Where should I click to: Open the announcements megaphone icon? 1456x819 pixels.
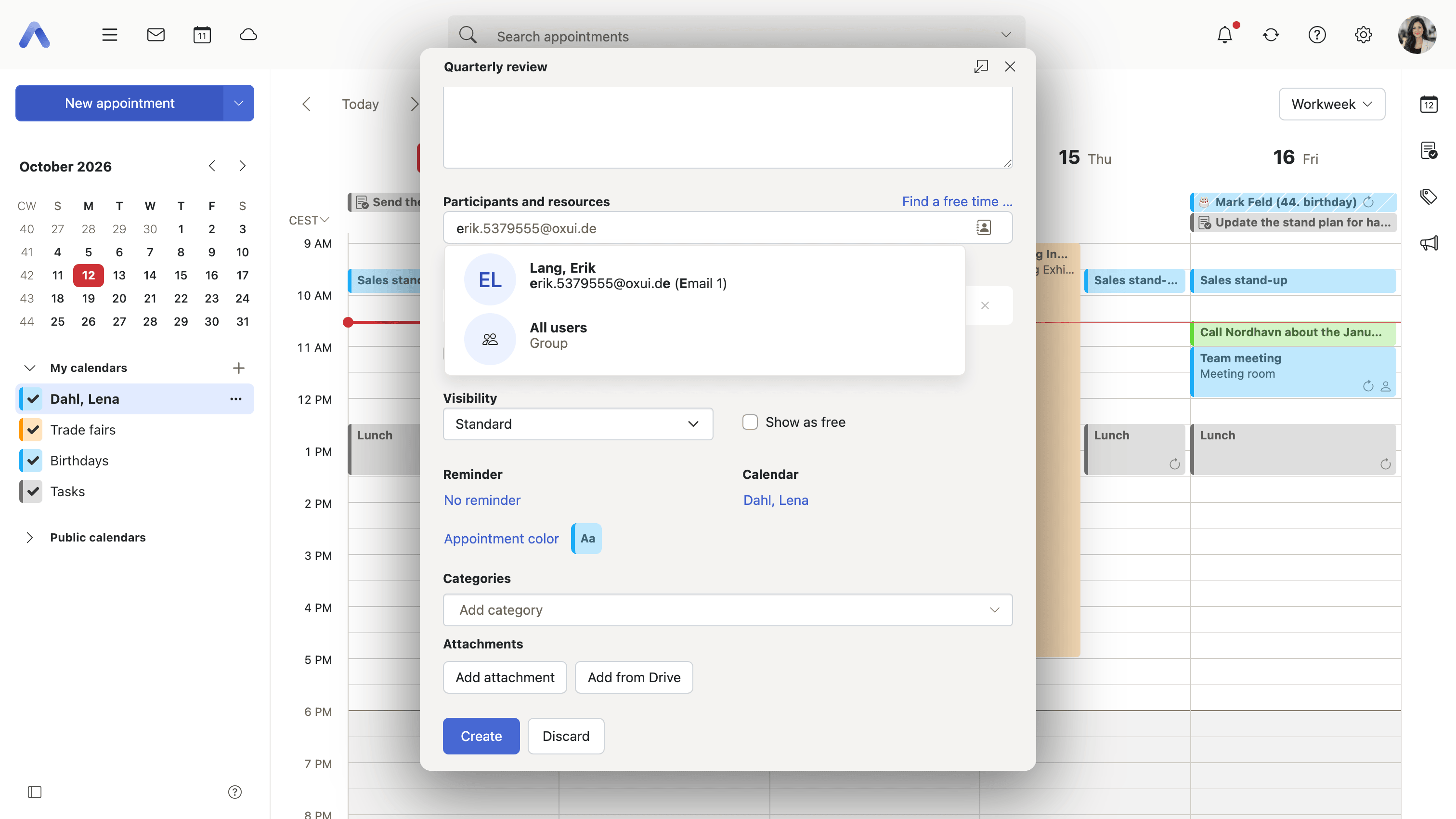[x=1429, y=243]
